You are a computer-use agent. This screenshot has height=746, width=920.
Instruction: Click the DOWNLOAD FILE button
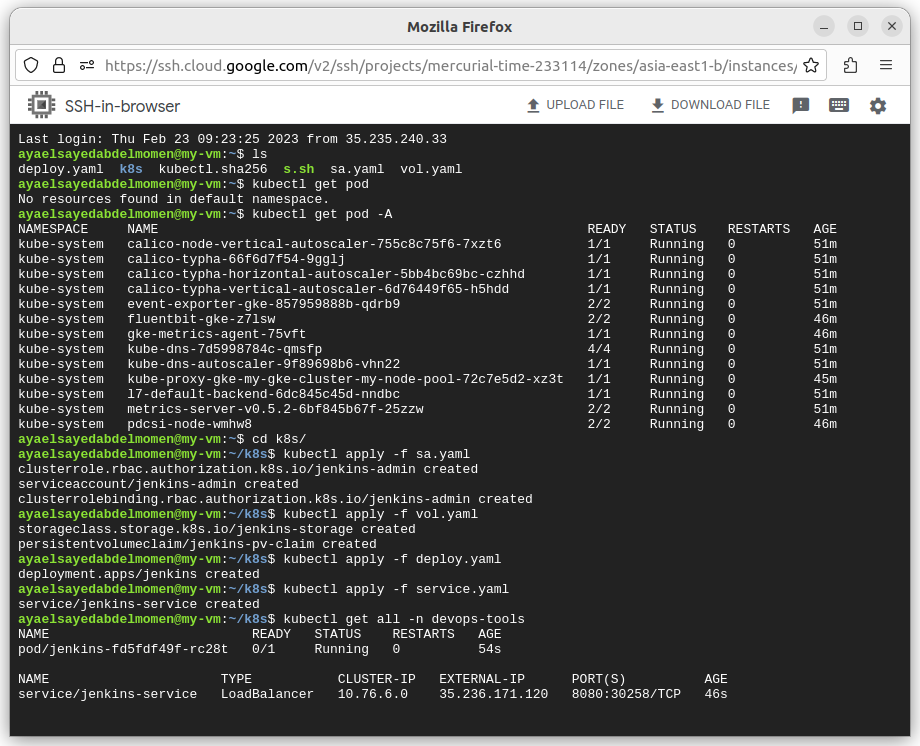[710, 104]
